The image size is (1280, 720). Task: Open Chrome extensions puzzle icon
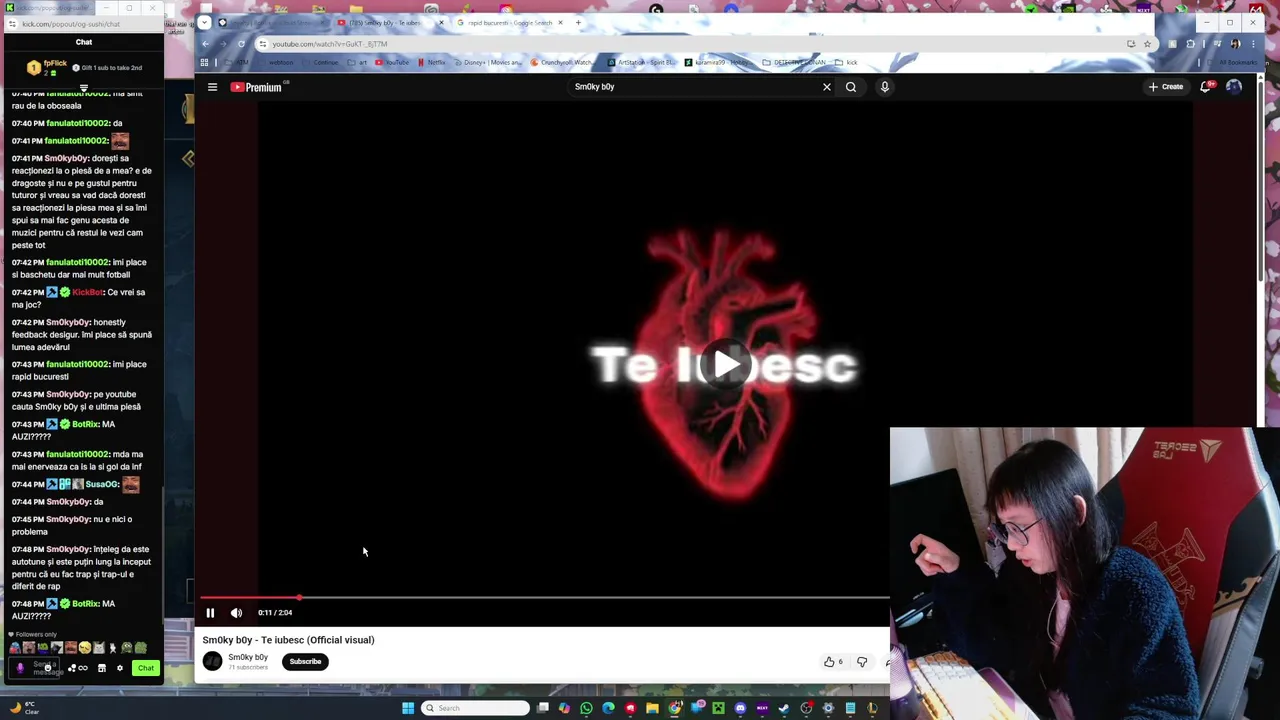(1190, 44)
